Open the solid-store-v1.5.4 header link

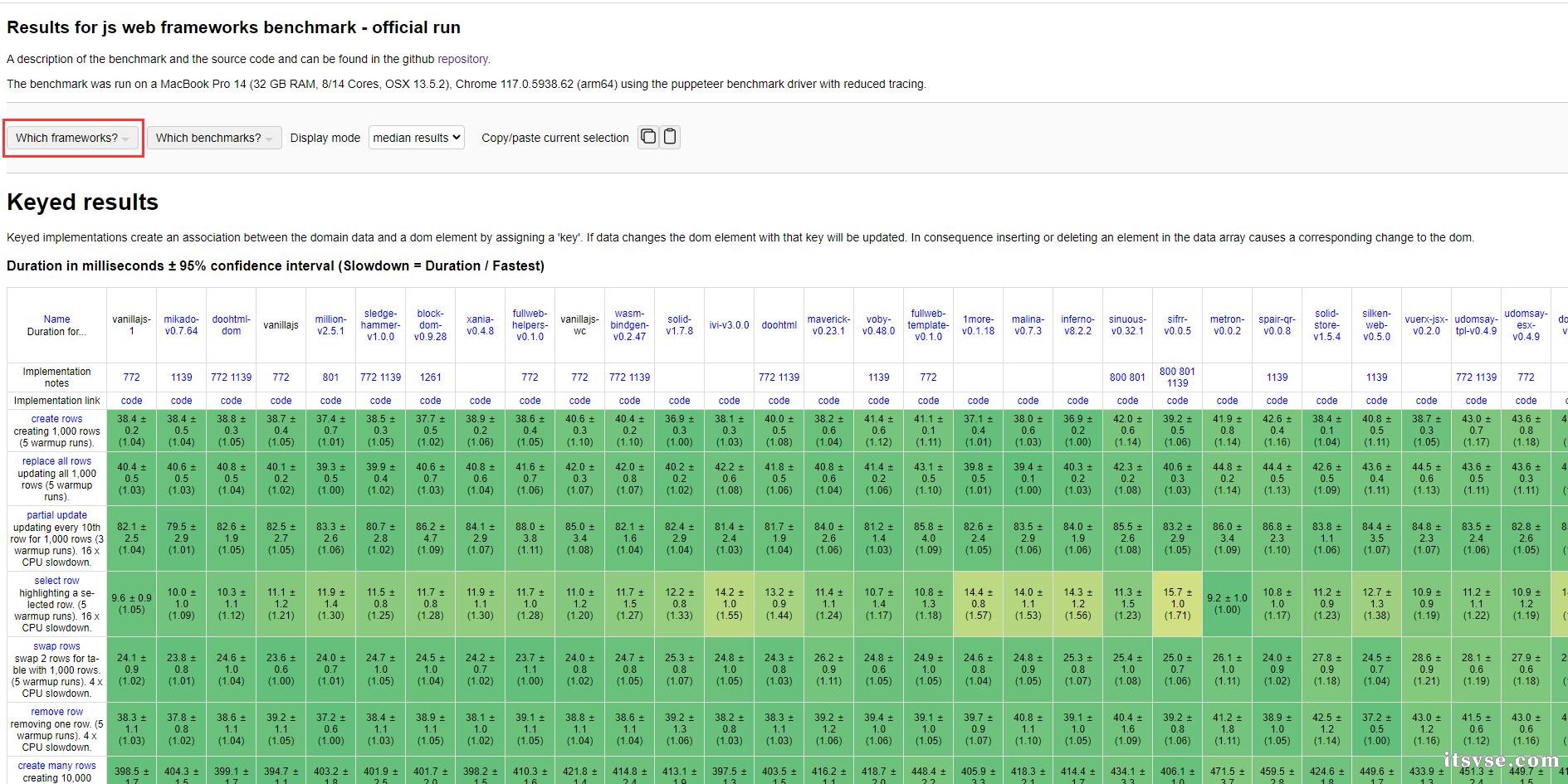1326,325
